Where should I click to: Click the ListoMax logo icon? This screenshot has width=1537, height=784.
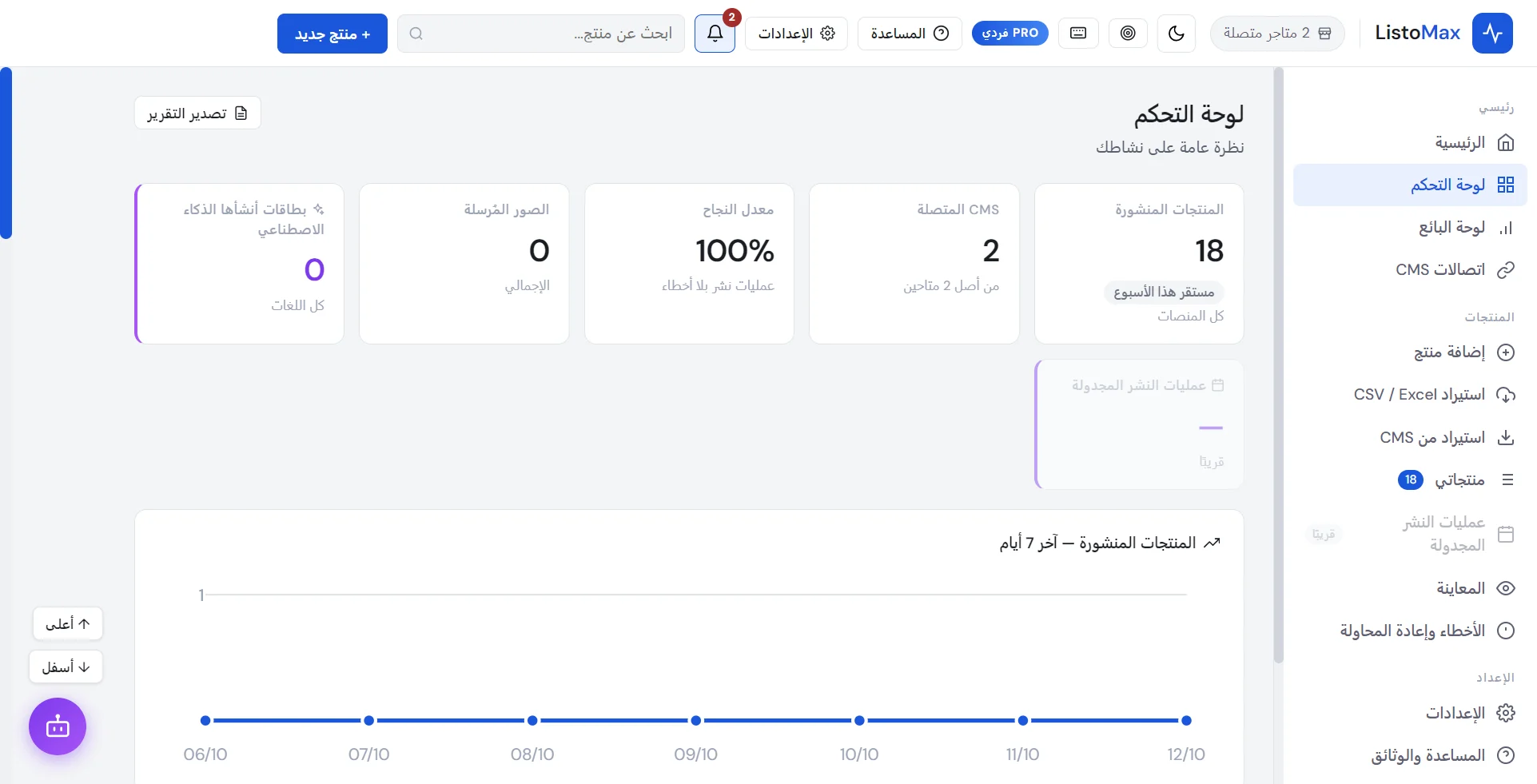1492,34
